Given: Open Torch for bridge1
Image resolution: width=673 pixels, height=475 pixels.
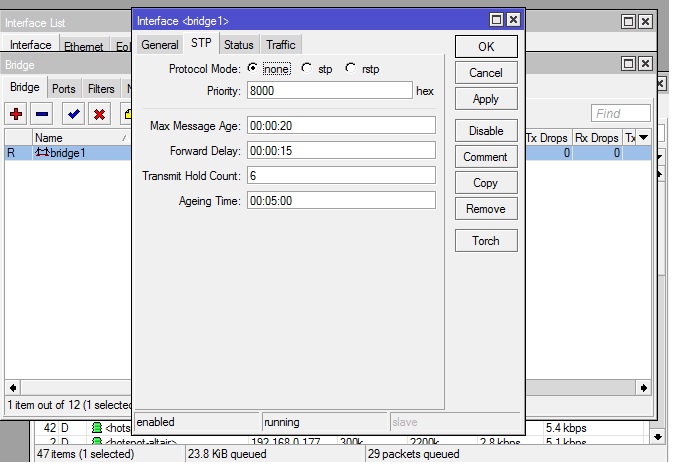Looking at the screenshot, I should (x=486, y=241).
